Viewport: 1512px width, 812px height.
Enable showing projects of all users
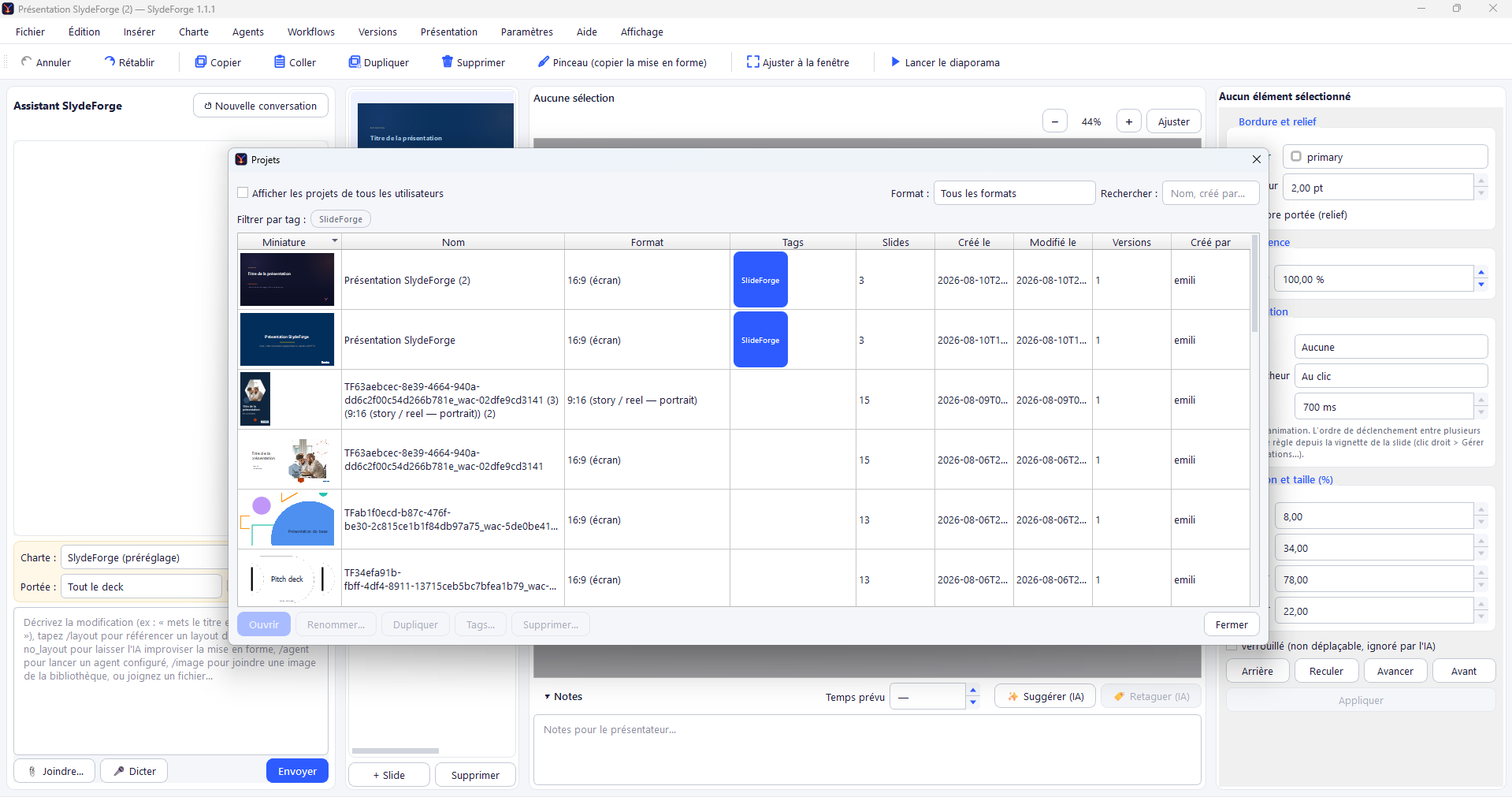click(243, 193)
